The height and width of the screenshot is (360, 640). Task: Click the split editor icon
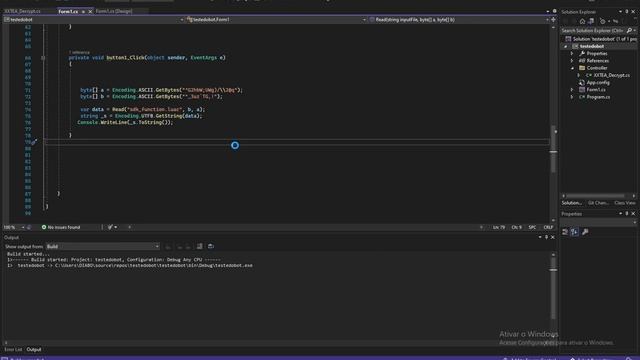[553, 20]
